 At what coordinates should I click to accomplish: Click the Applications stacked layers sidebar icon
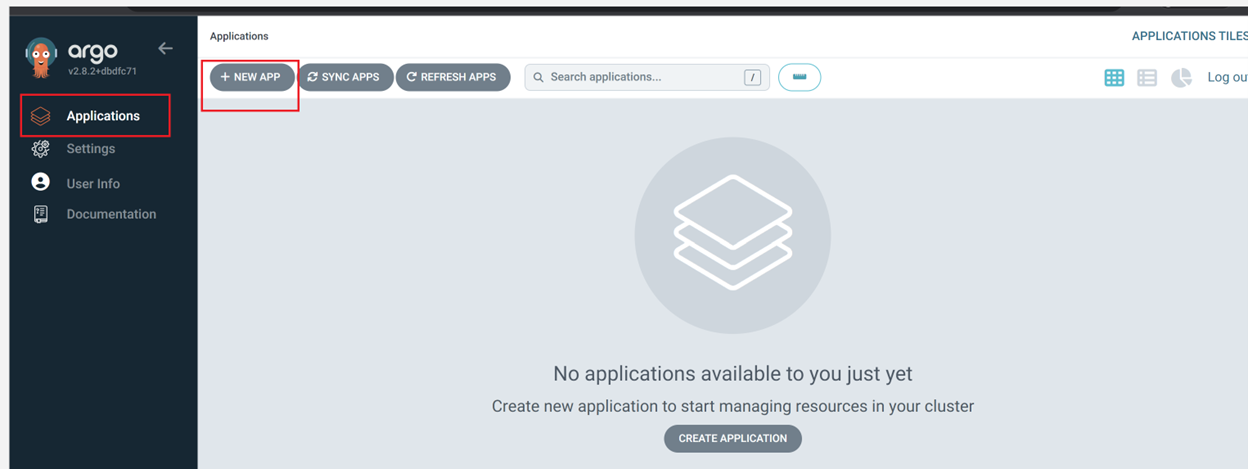(x=41, y=116)
